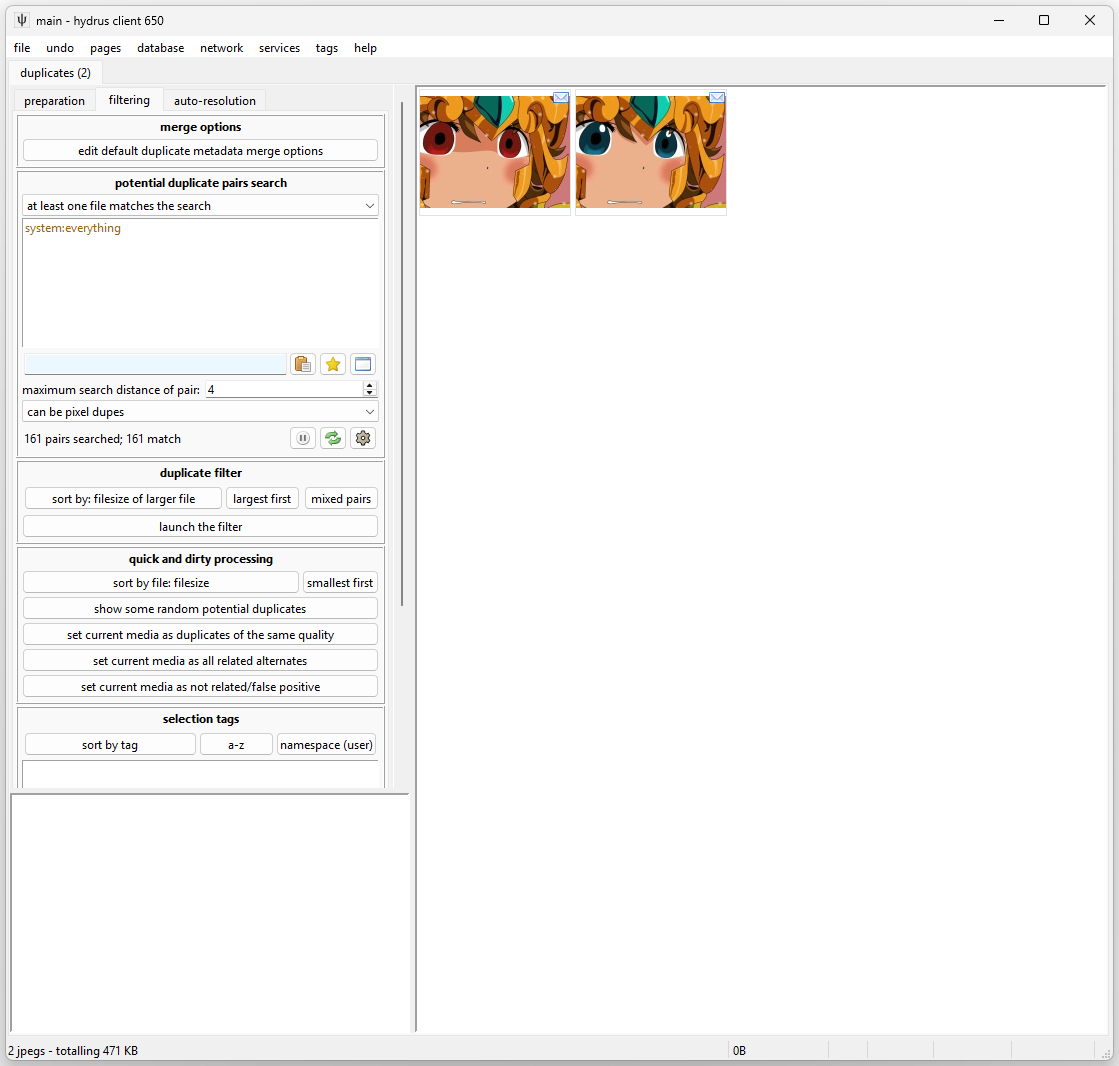Screen dimensions: 1119x1066
Task: Toggle the 'smallest first' sort direction
Action: click(x=340, y=583)
